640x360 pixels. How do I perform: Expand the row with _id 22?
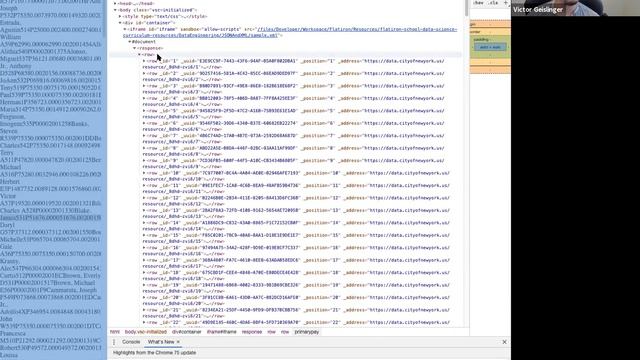point(144,322)
